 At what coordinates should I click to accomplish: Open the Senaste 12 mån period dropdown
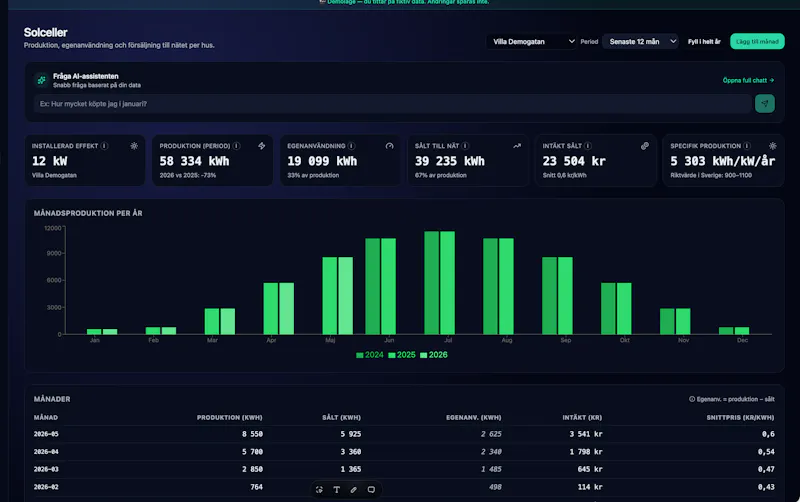click(640, 41)
